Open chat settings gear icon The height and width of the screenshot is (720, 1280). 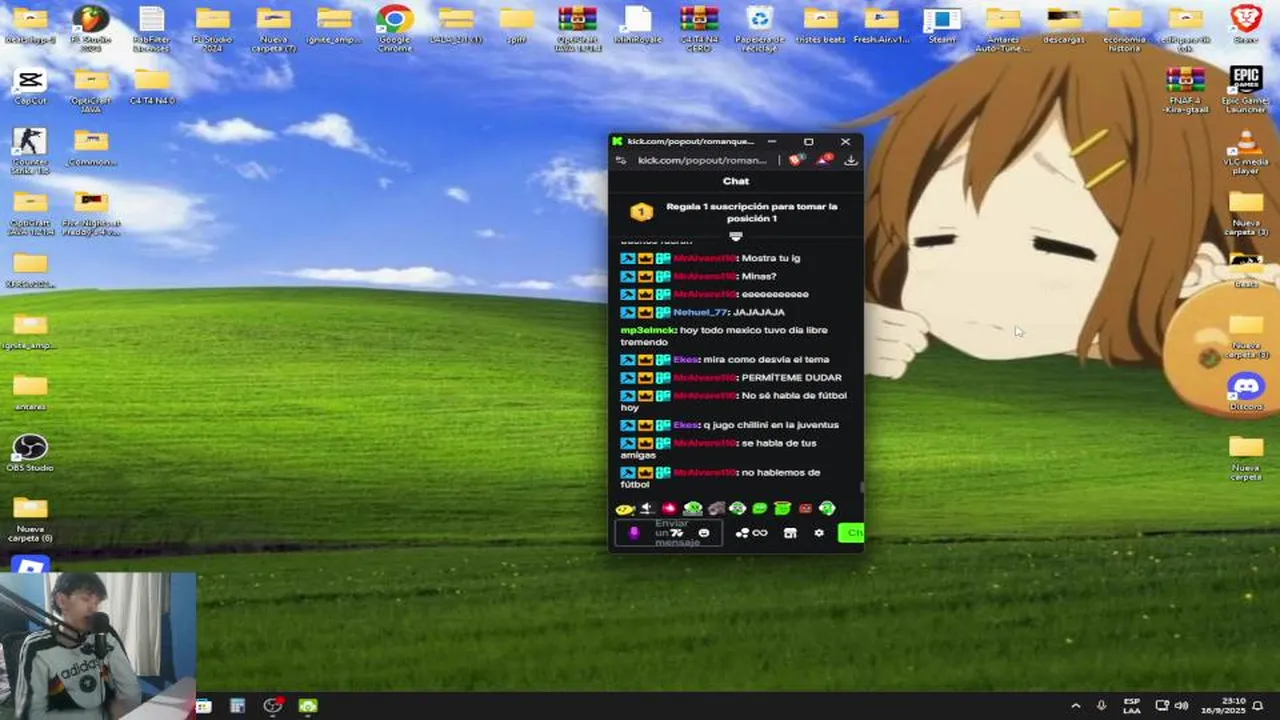coord(819,533)
